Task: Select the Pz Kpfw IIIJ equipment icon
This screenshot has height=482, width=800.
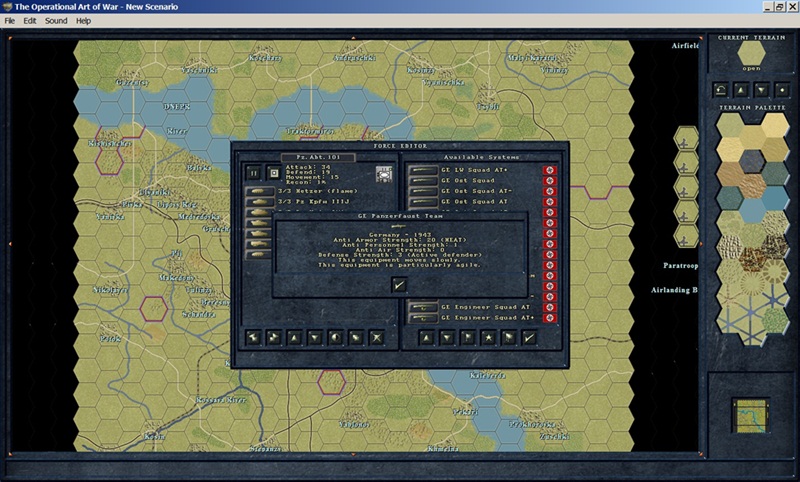Action: (x=259, y=202)
